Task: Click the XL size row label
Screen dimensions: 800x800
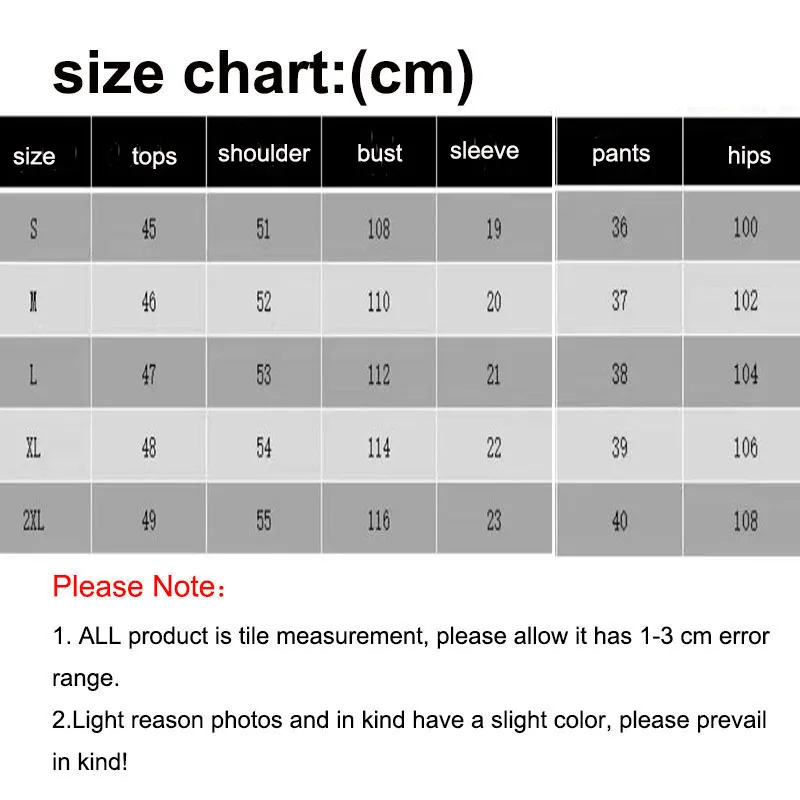Action: pyautogui.click(x=34, y=447)
